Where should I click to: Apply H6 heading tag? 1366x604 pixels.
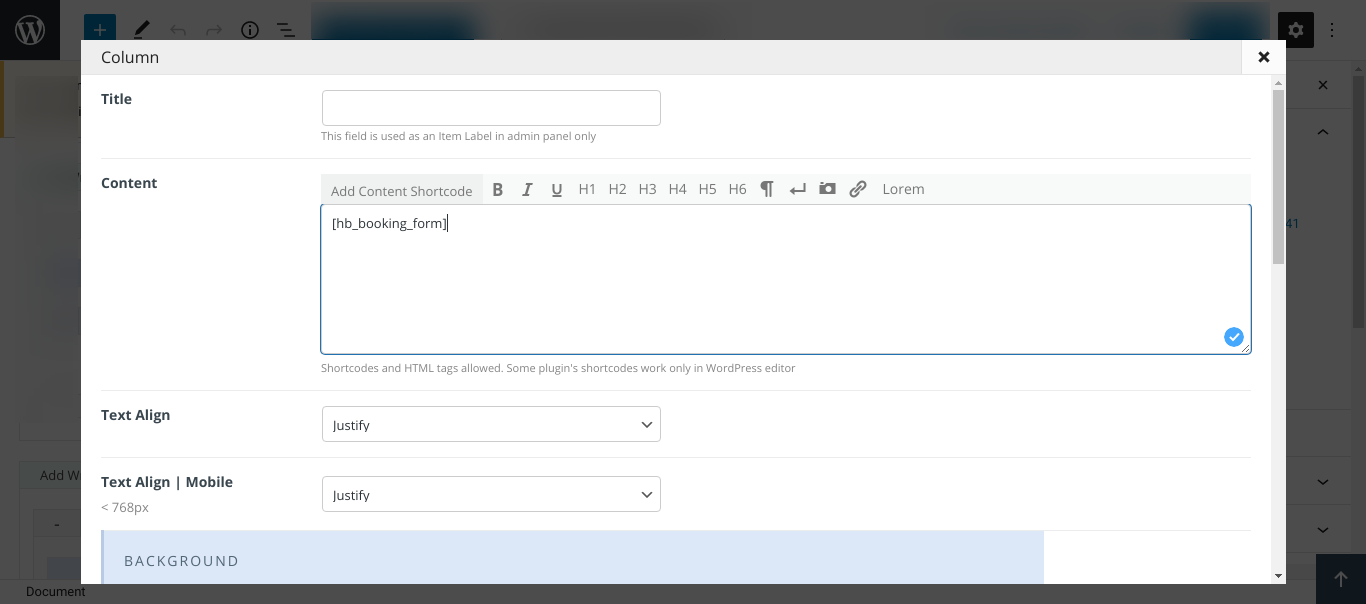(x=737, y=189)
